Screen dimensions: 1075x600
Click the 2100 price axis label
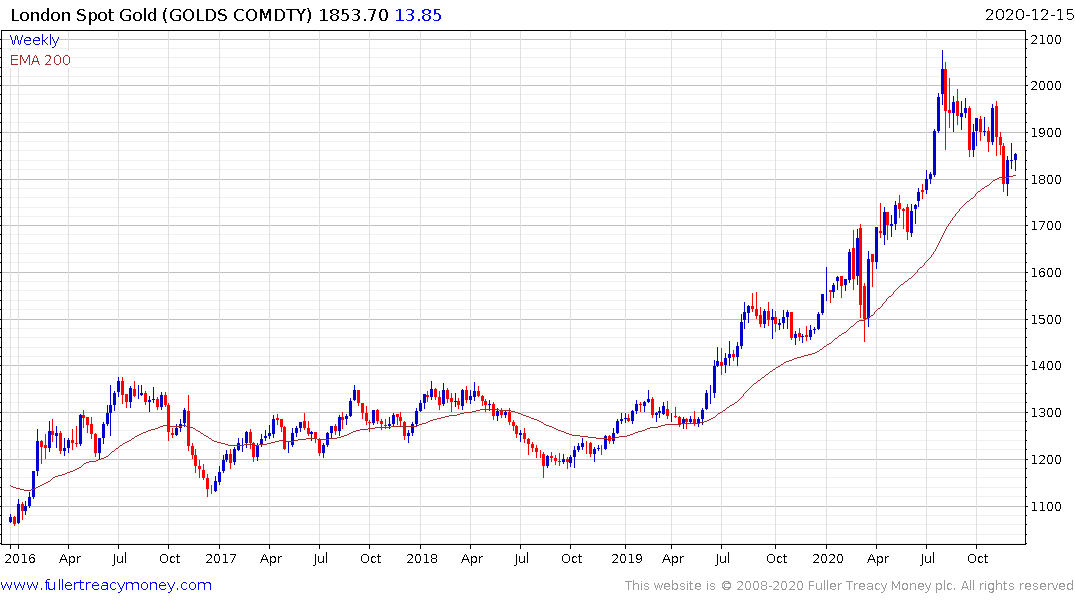pos(1046,40)
